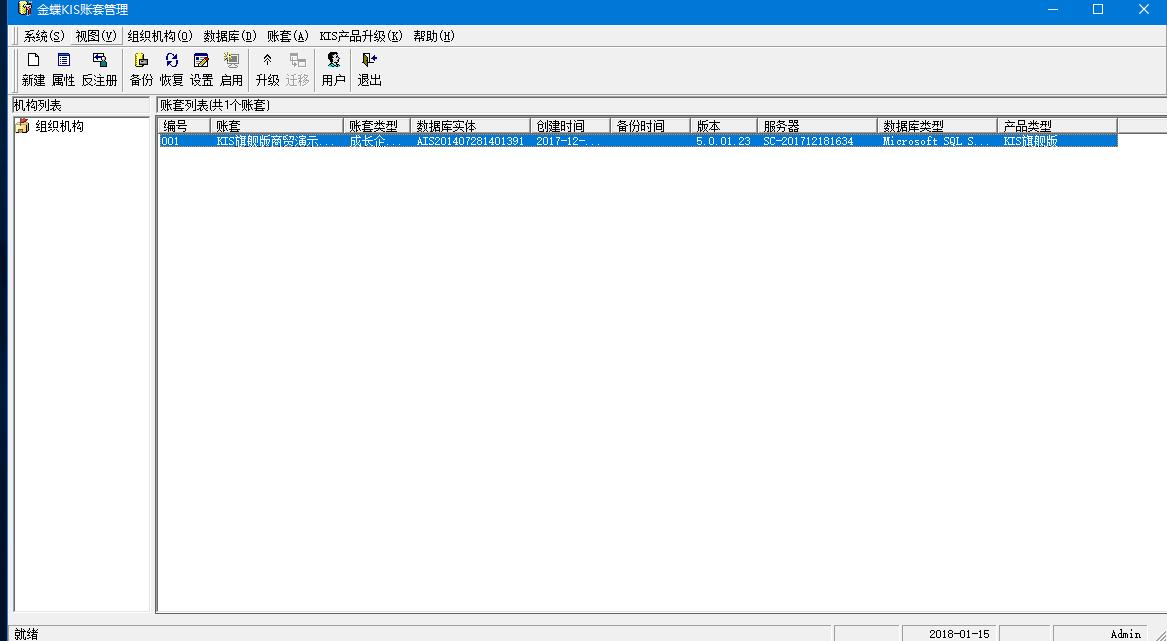The width and height of the screenshot is (1167, 641).
Task: Click the Microsoft SQL S... database type cell
Action: pos(938,141)
